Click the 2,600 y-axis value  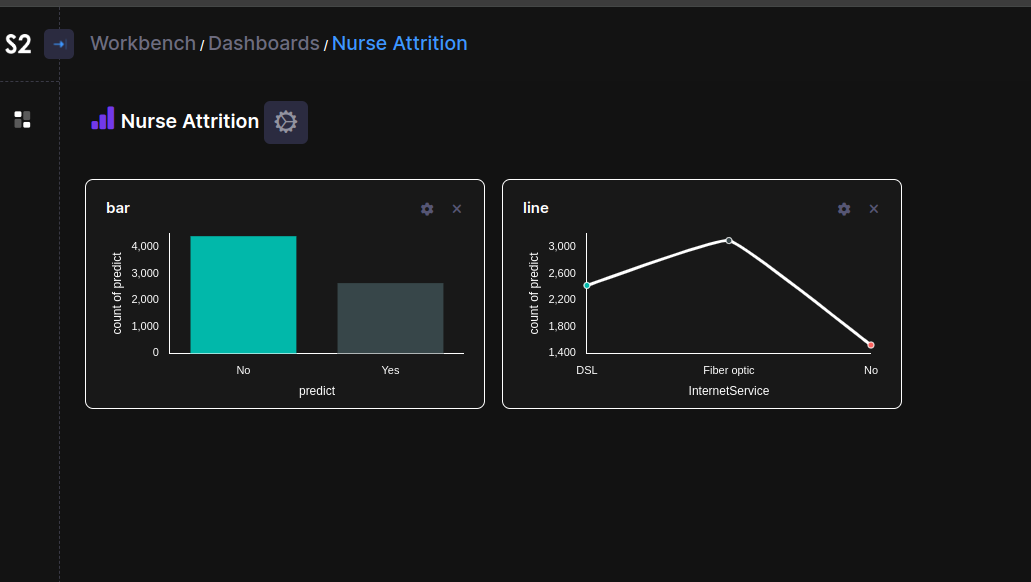pos(562,273)
